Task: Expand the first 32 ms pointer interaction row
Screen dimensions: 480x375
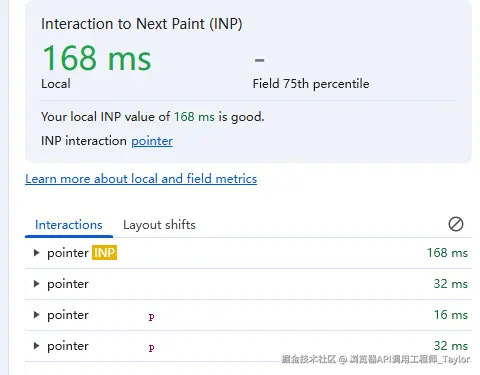Action: point(37,284)
